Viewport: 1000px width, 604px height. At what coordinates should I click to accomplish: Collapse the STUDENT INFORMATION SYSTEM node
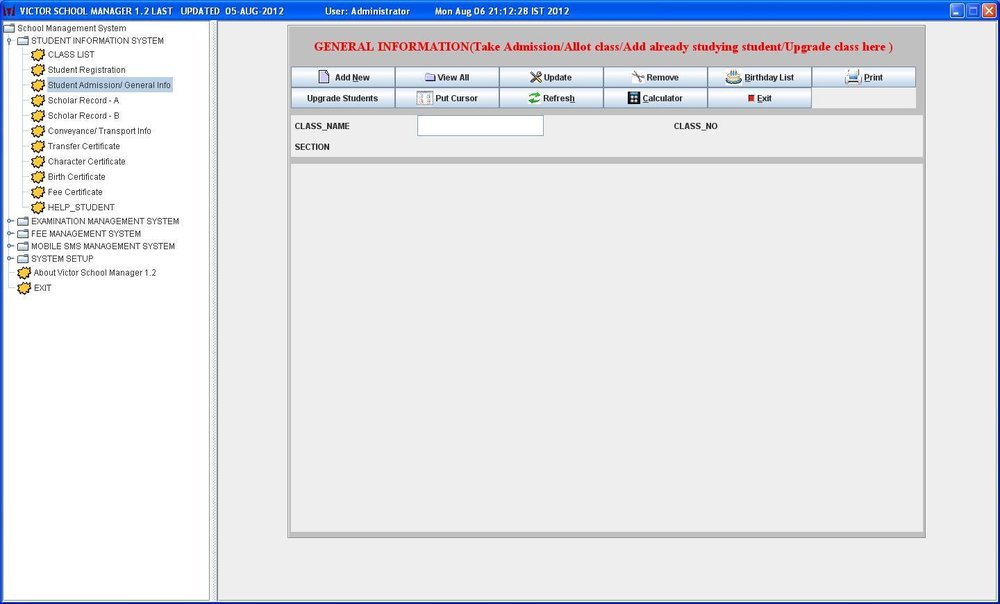(x=9, y=41)
